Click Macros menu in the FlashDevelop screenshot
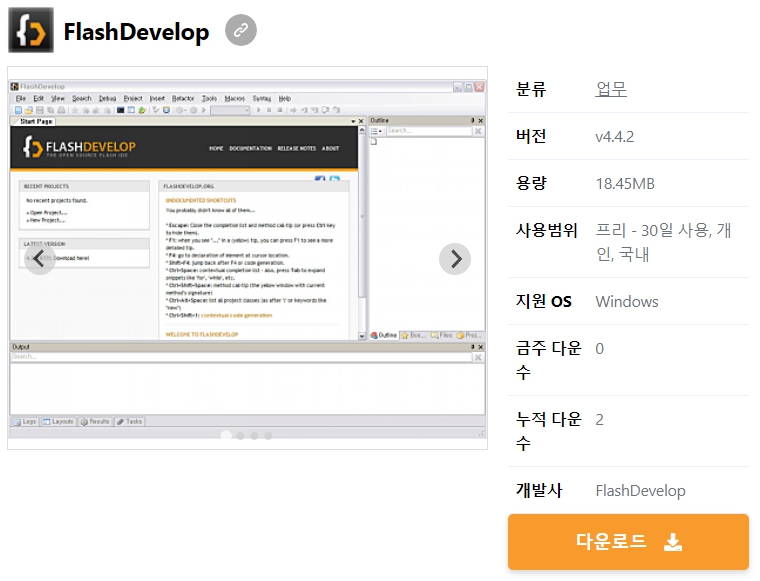 click(235, 98)
